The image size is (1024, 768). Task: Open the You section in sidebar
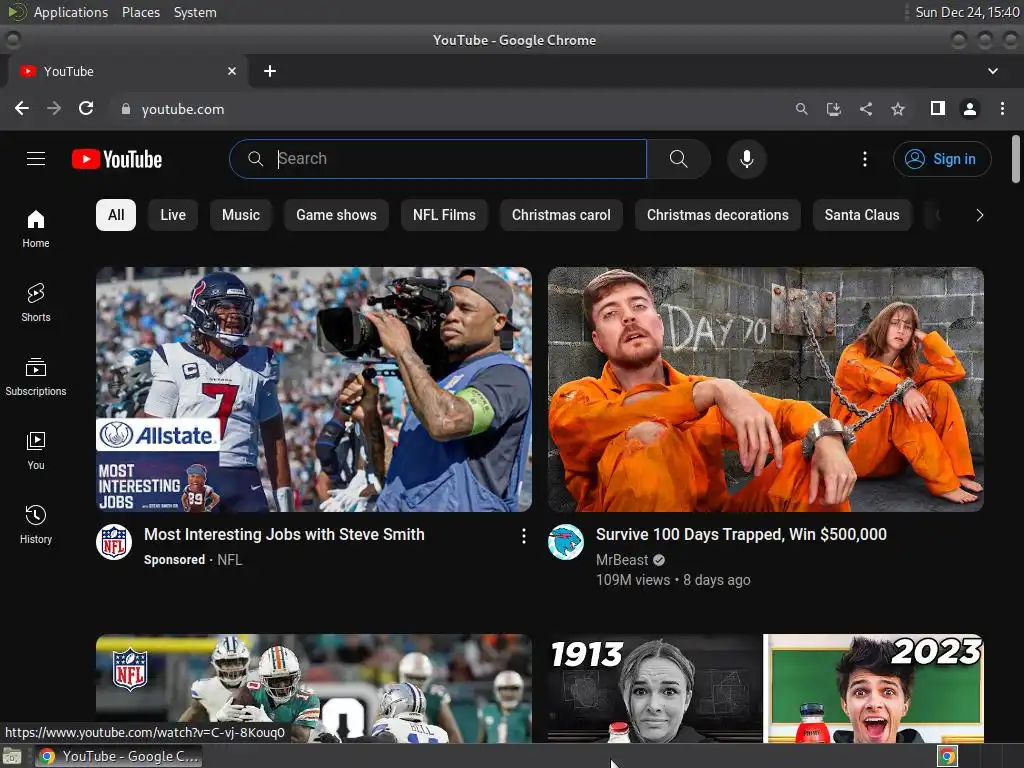pyautogui.click(x=36, y=451)
